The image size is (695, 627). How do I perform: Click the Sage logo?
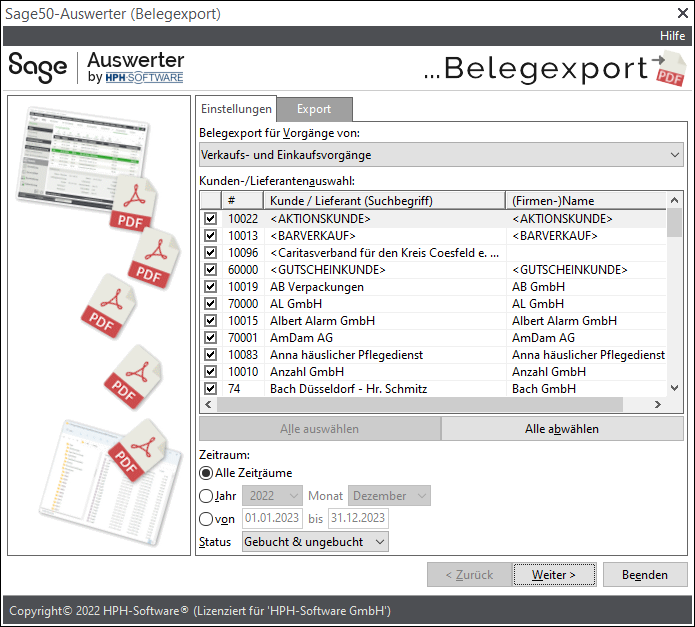coord(38,67)
